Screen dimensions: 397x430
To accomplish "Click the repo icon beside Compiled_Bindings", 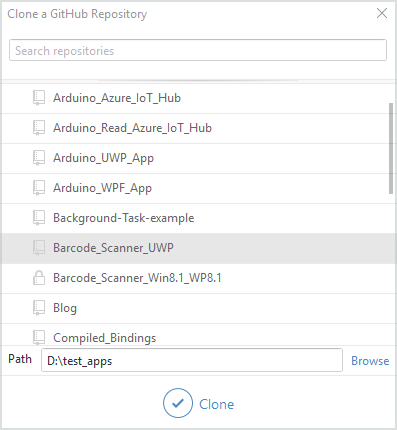I will click(39, 338).
